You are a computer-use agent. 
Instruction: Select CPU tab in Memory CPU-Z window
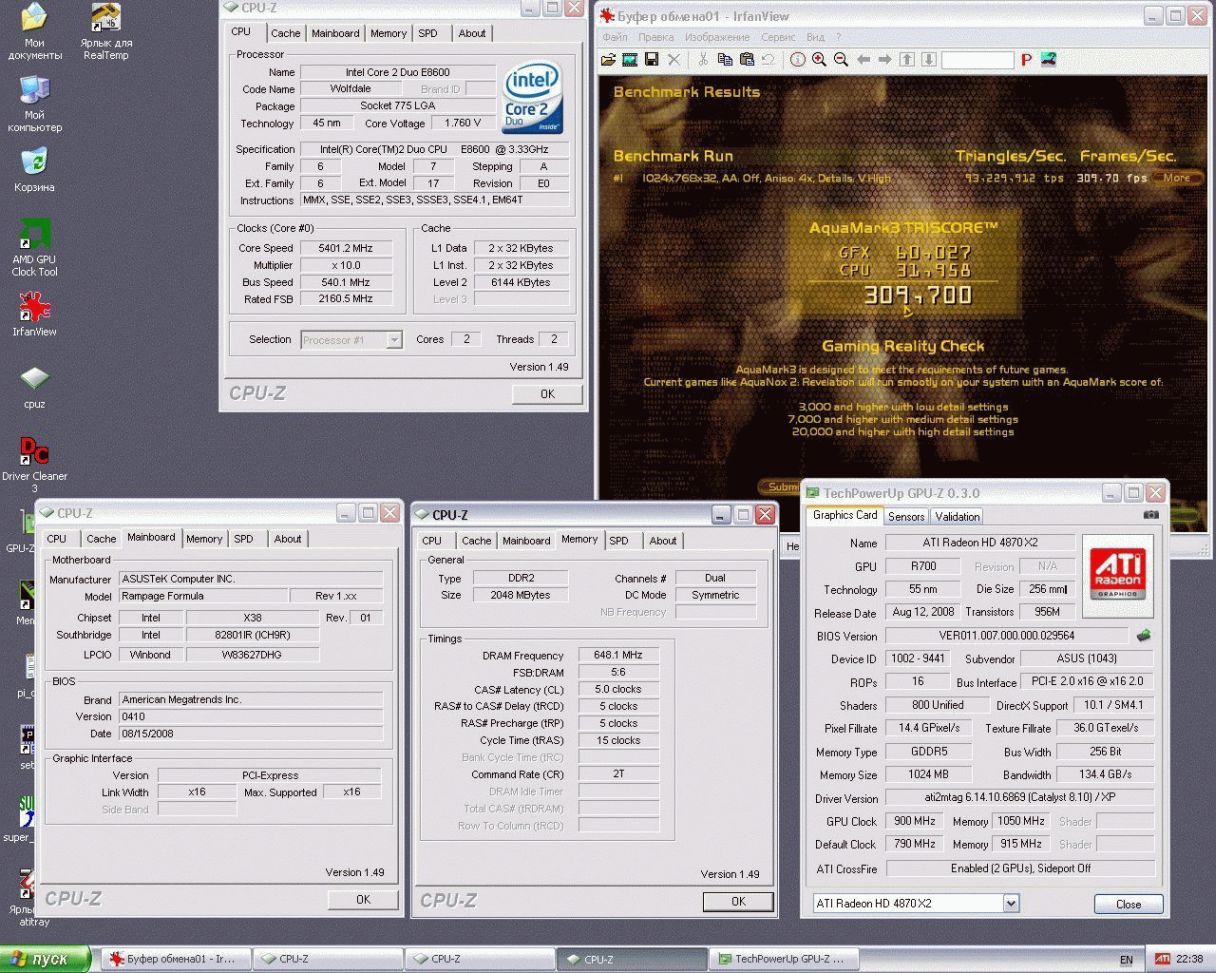point(432,541)
